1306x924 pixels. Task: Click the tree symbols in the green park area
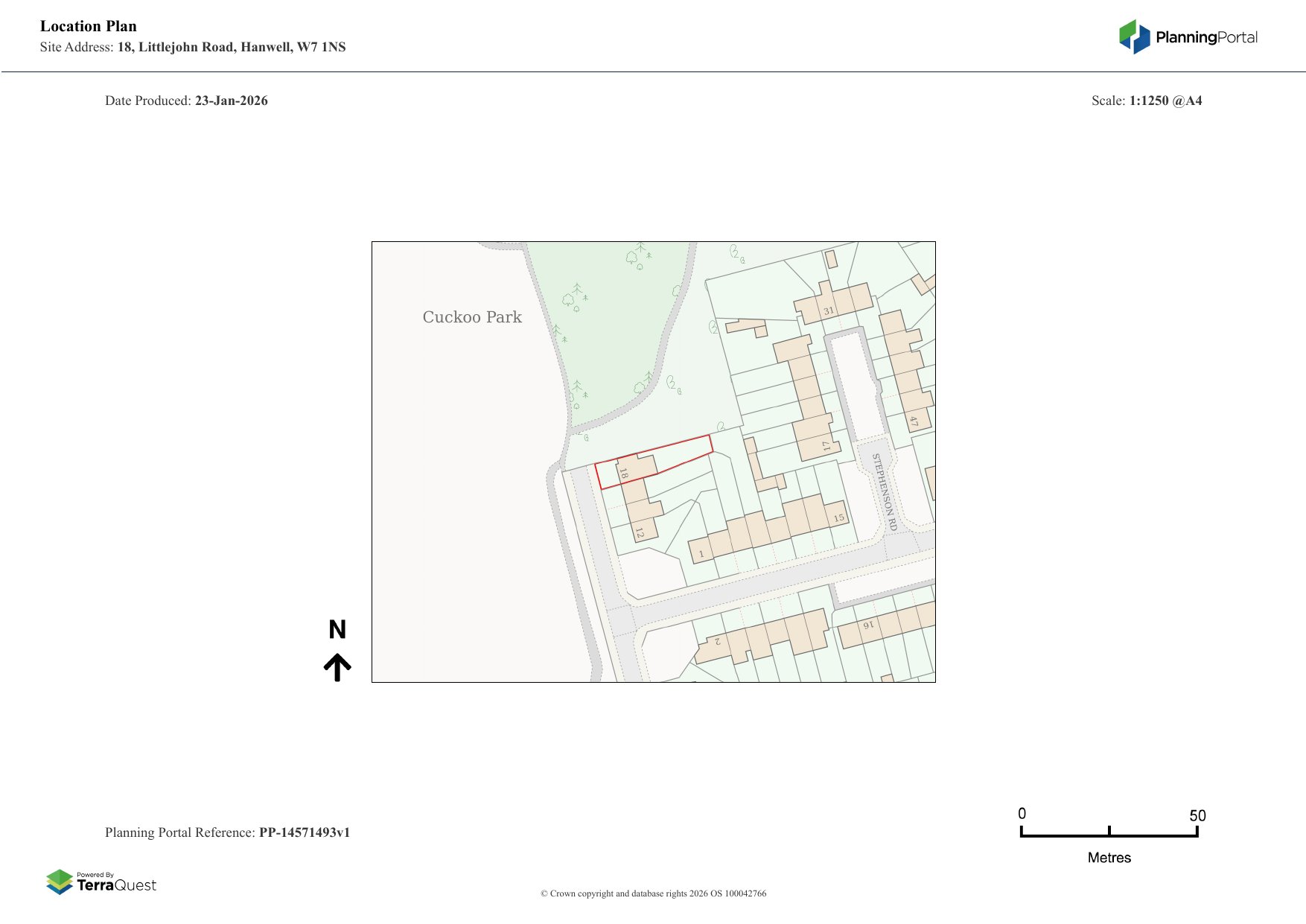(x=575, y=297)
